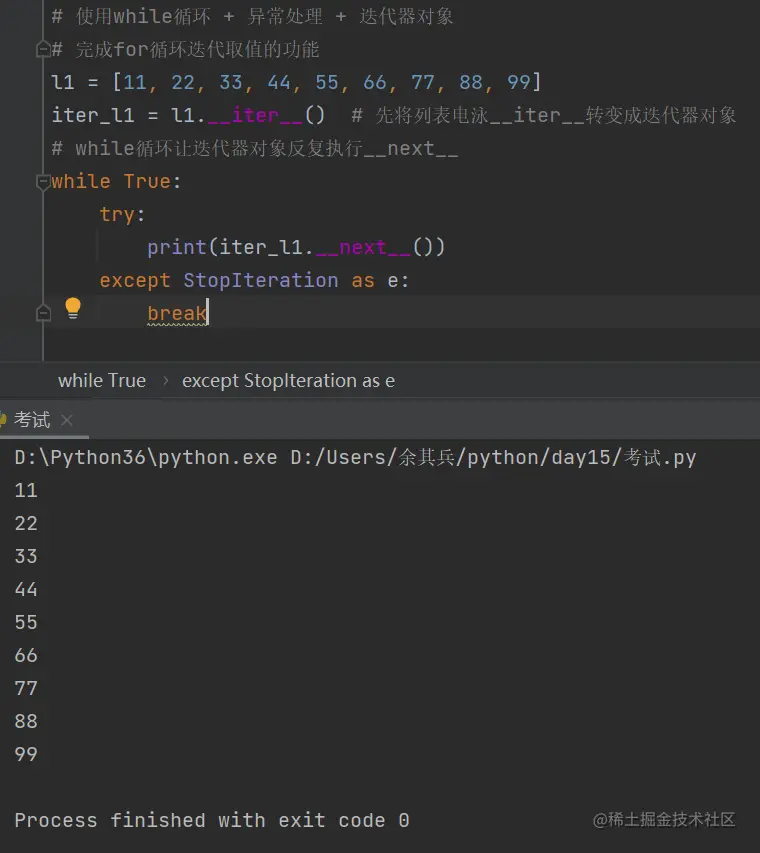This screenshot has height=853, width=760.
Task: Click the StopIteration exception name
Action: [x=261, y=280]
